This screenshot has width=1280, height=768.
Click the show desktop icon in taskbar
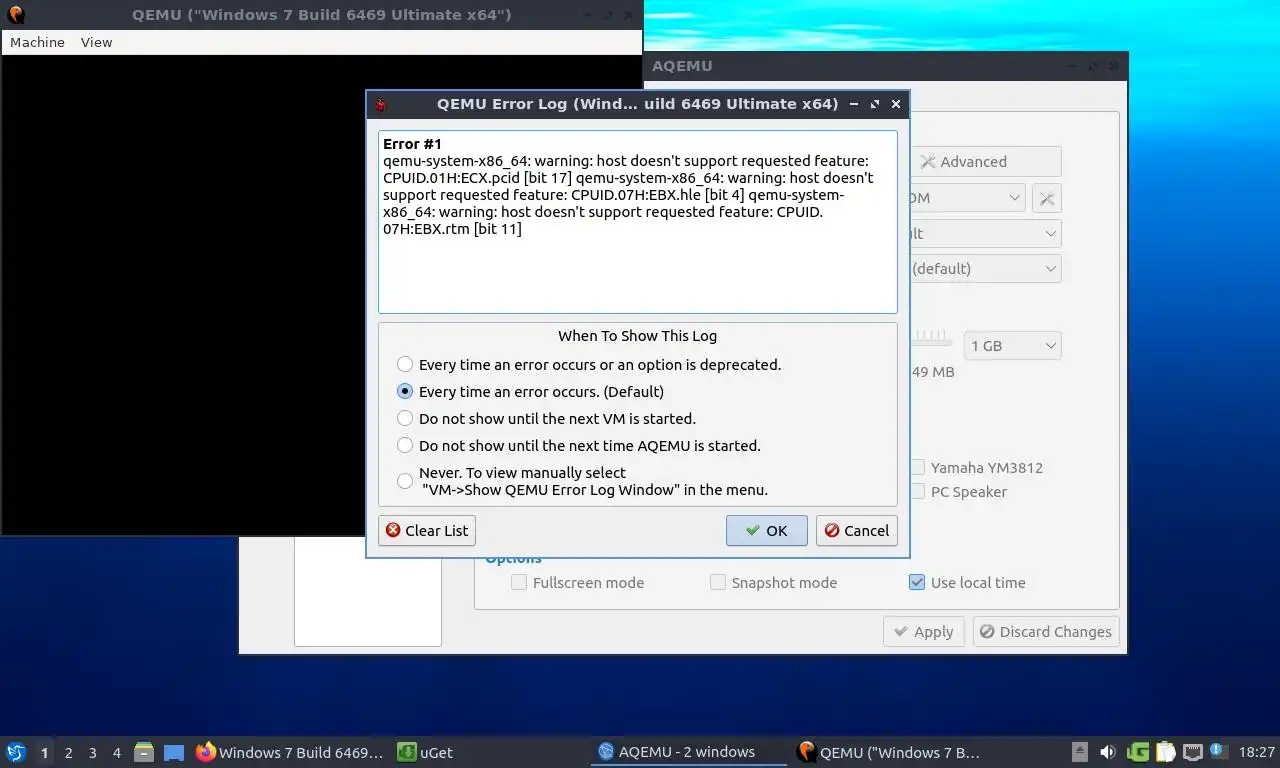(x=174, y=753)
